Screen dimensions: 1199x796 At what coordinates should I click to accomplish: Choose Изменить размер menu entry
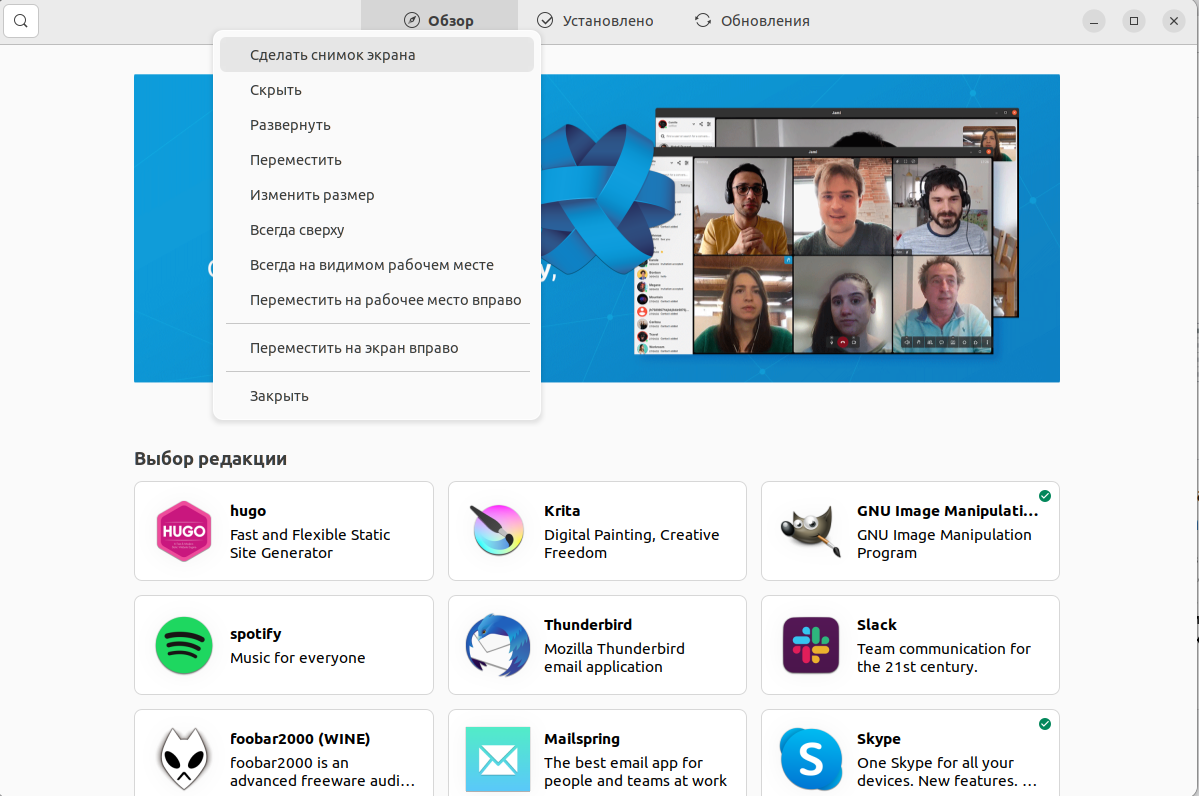click(377, 195)
